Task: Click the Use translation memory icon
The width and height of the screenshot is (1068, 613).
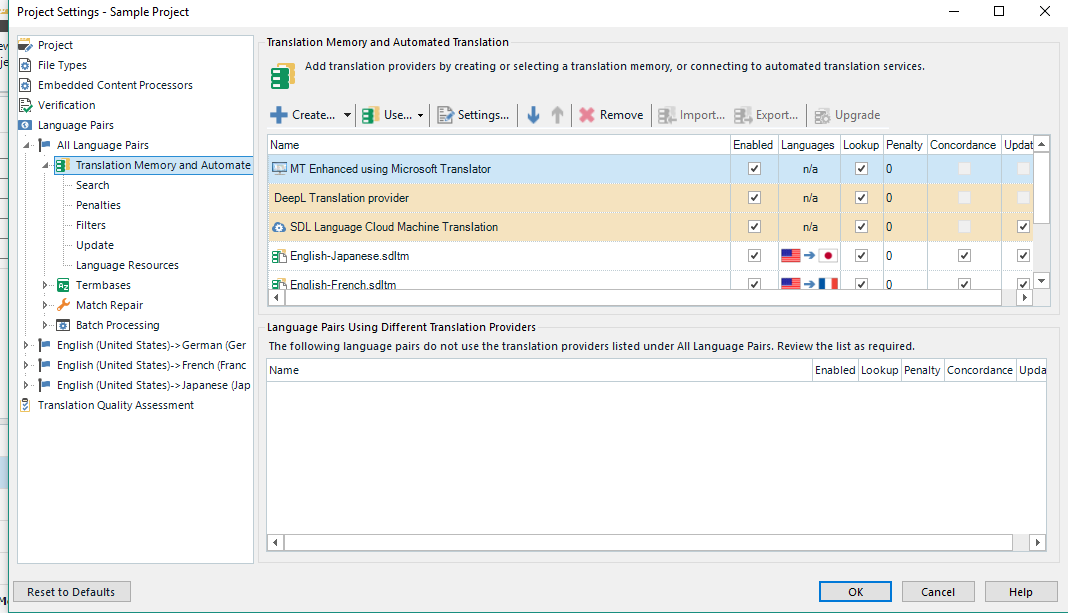Action: 370,115
